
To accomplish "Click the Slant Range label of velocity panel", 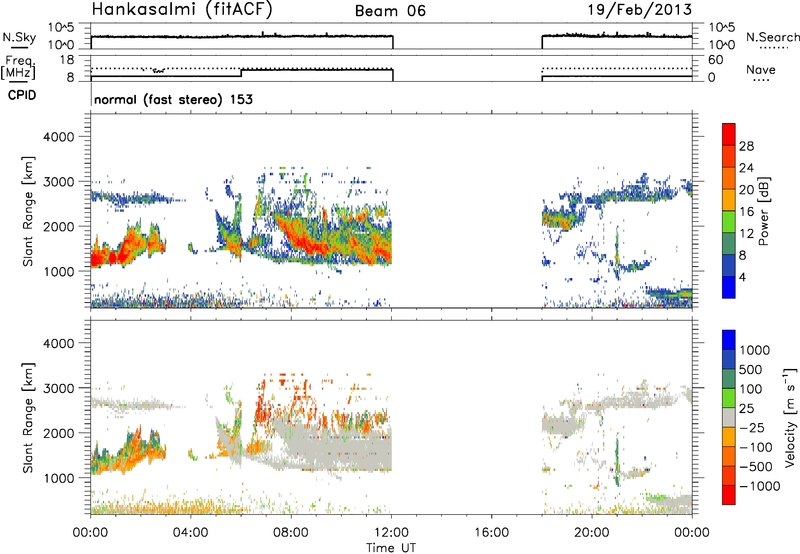I will [28, 418].
